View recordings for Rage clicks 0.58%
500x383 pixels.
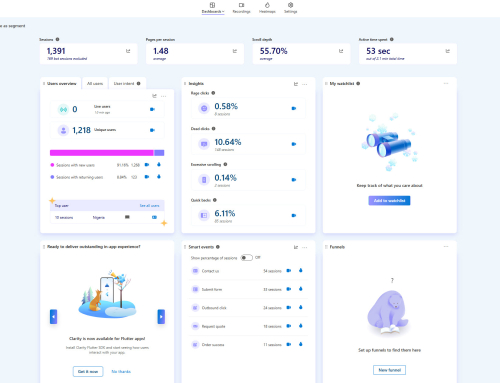294,108
